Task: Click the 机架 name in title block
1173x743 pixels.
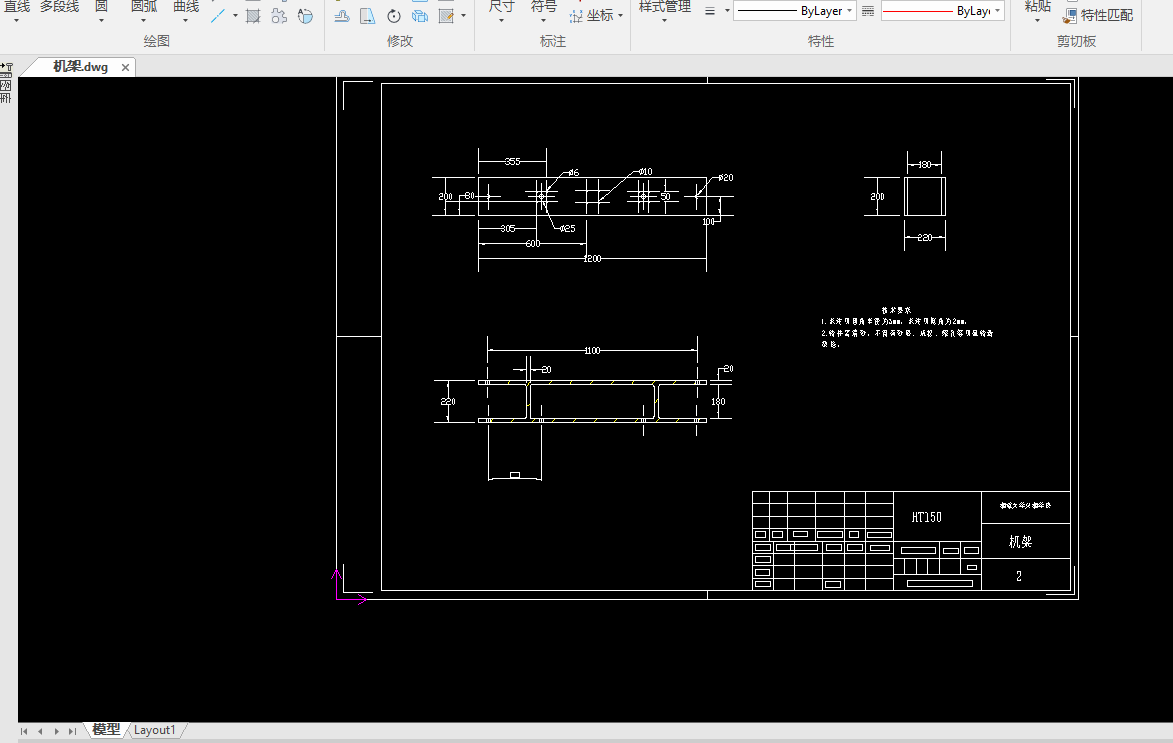Action: tap(1020, 542)
